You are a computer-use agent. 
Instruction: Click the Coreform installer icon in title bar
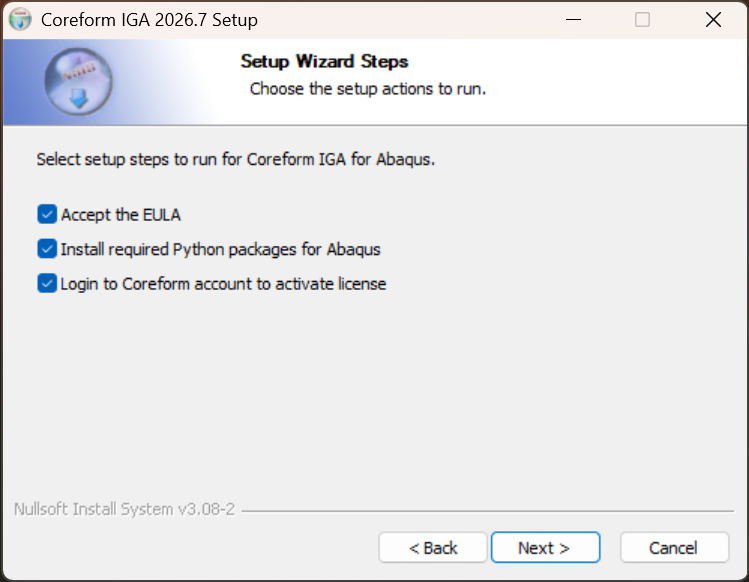coord(20,20)
